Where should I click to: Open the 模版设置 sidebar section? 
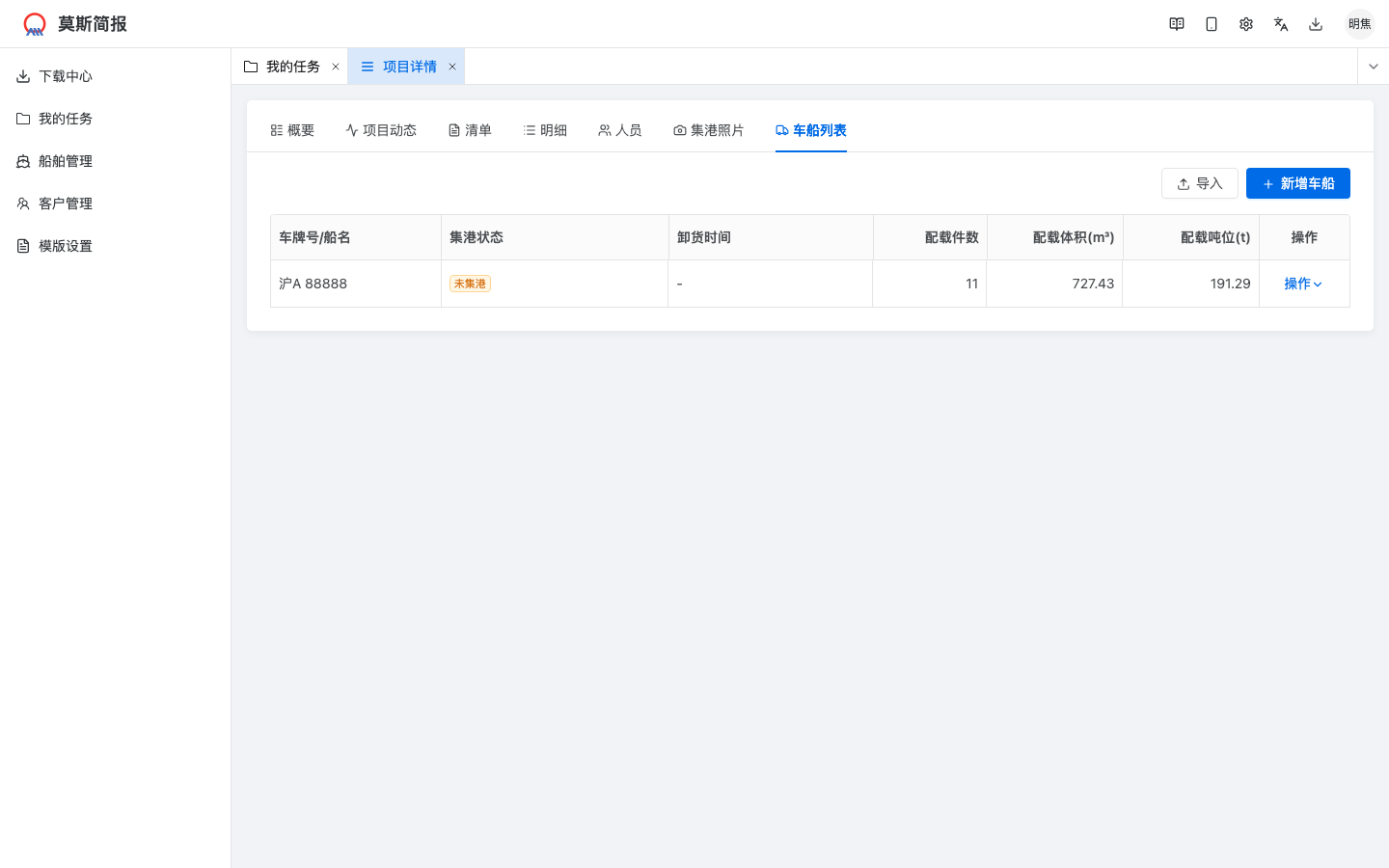click(66, 246)
